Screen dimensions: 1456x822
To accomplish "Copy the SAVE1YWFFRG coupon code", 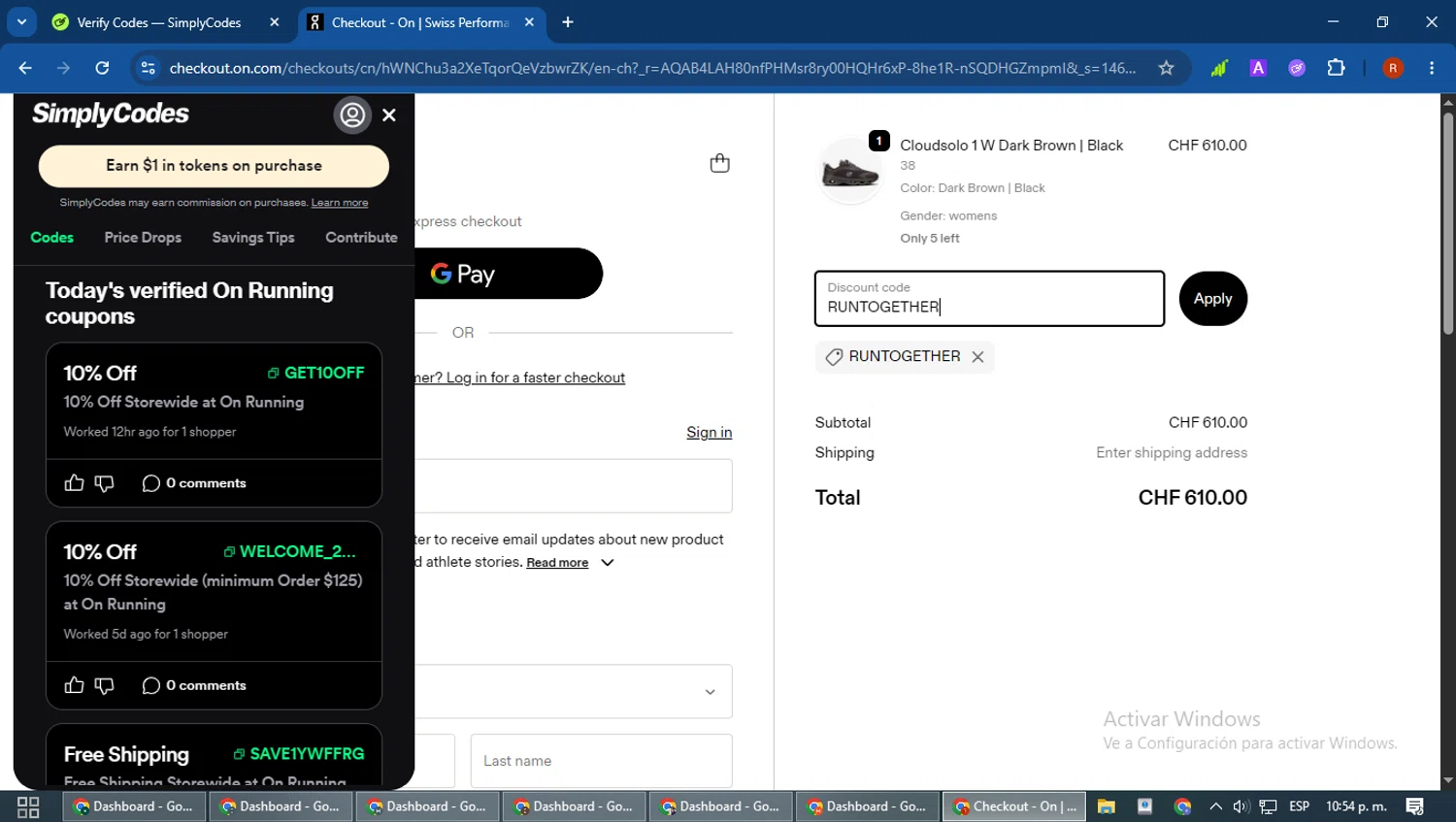I will [299, 754].
